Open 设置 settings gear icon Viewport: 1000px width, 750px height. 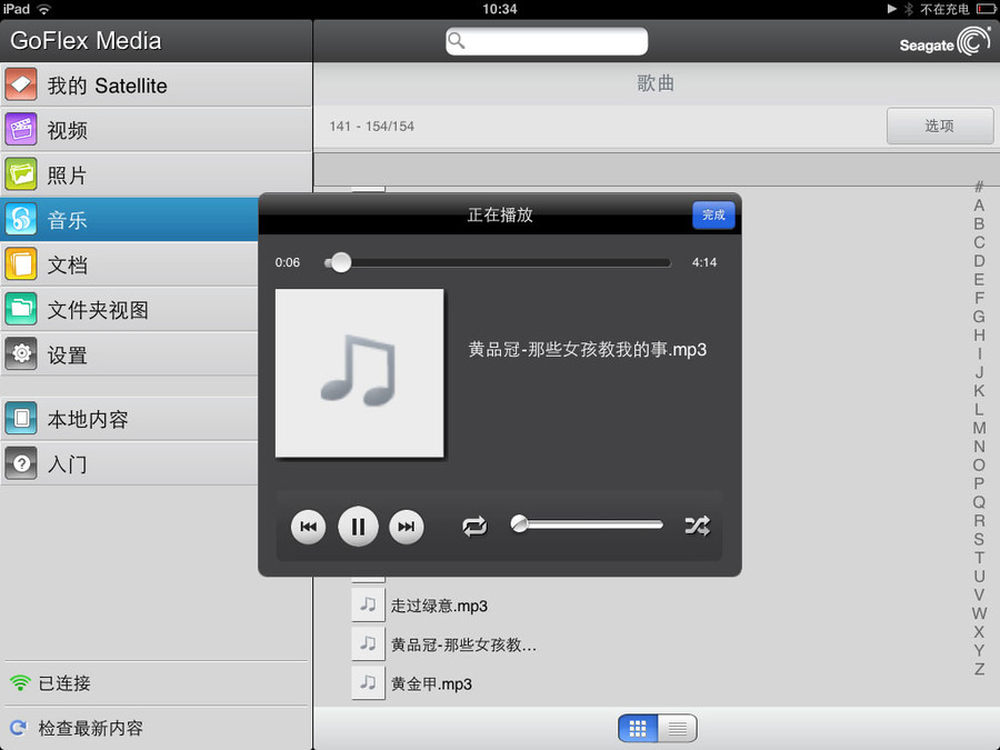[21, 355]
